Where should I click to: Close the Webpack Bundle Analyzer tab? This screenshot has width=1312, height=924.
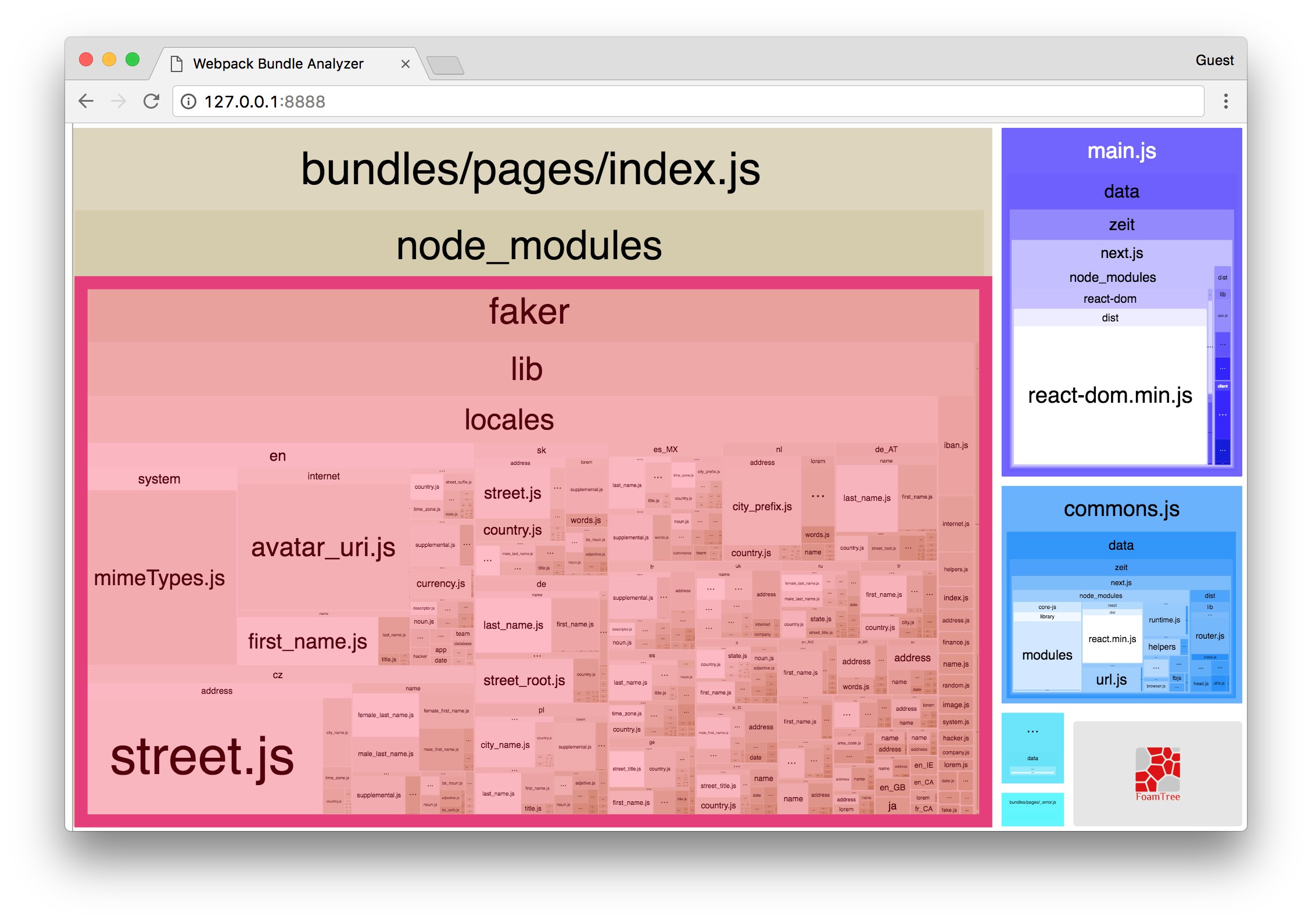coord(406,64)
